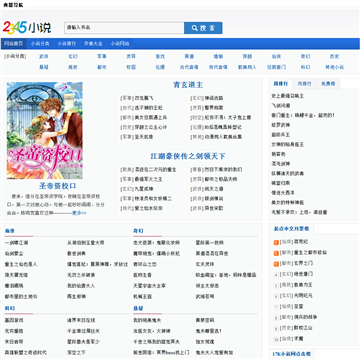Open the 网站首页 navigation tab

[14, 44]
